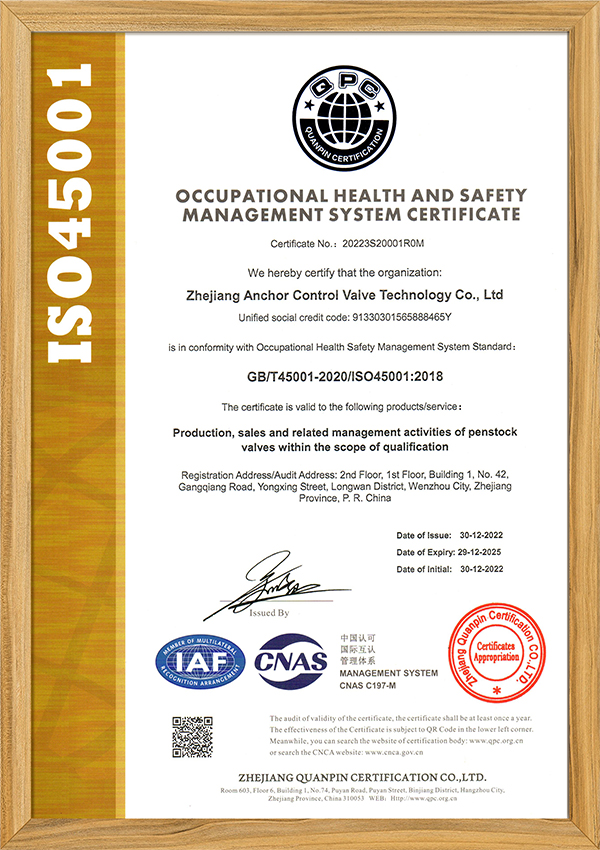Click the unified social credit code line
This screenshot has width=600, height=850.
[344, 318]
